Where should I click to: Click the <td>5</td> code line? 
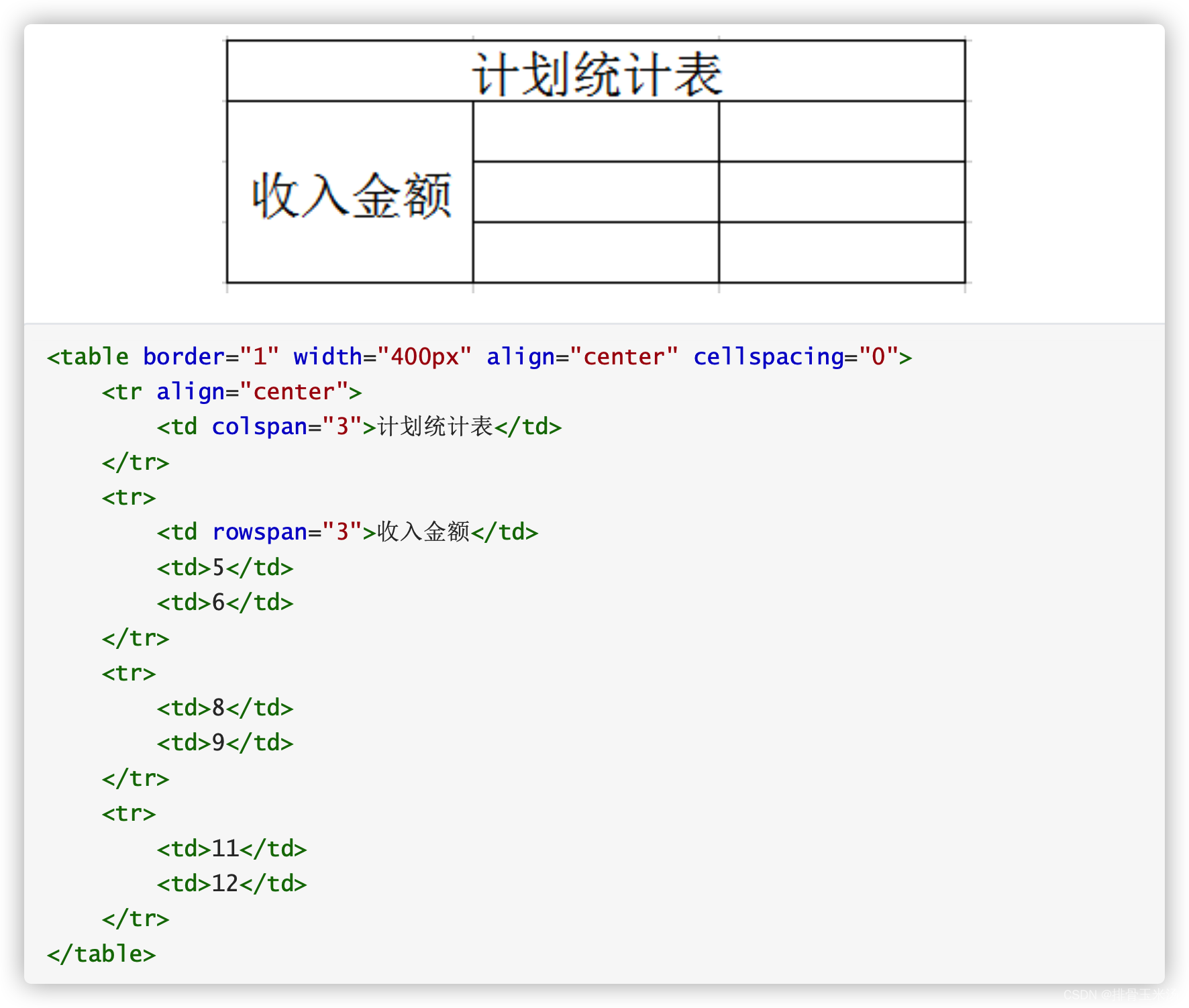pyautogui.click(x=225, y=567)
